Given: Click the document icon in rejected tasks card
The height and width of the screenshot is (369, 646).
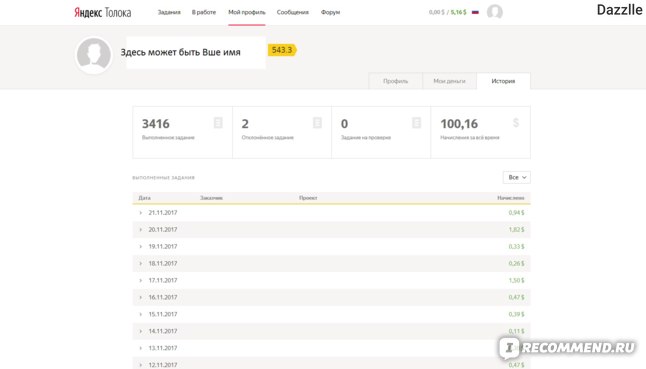Looking at the screenshot, I should coord(317,123).
